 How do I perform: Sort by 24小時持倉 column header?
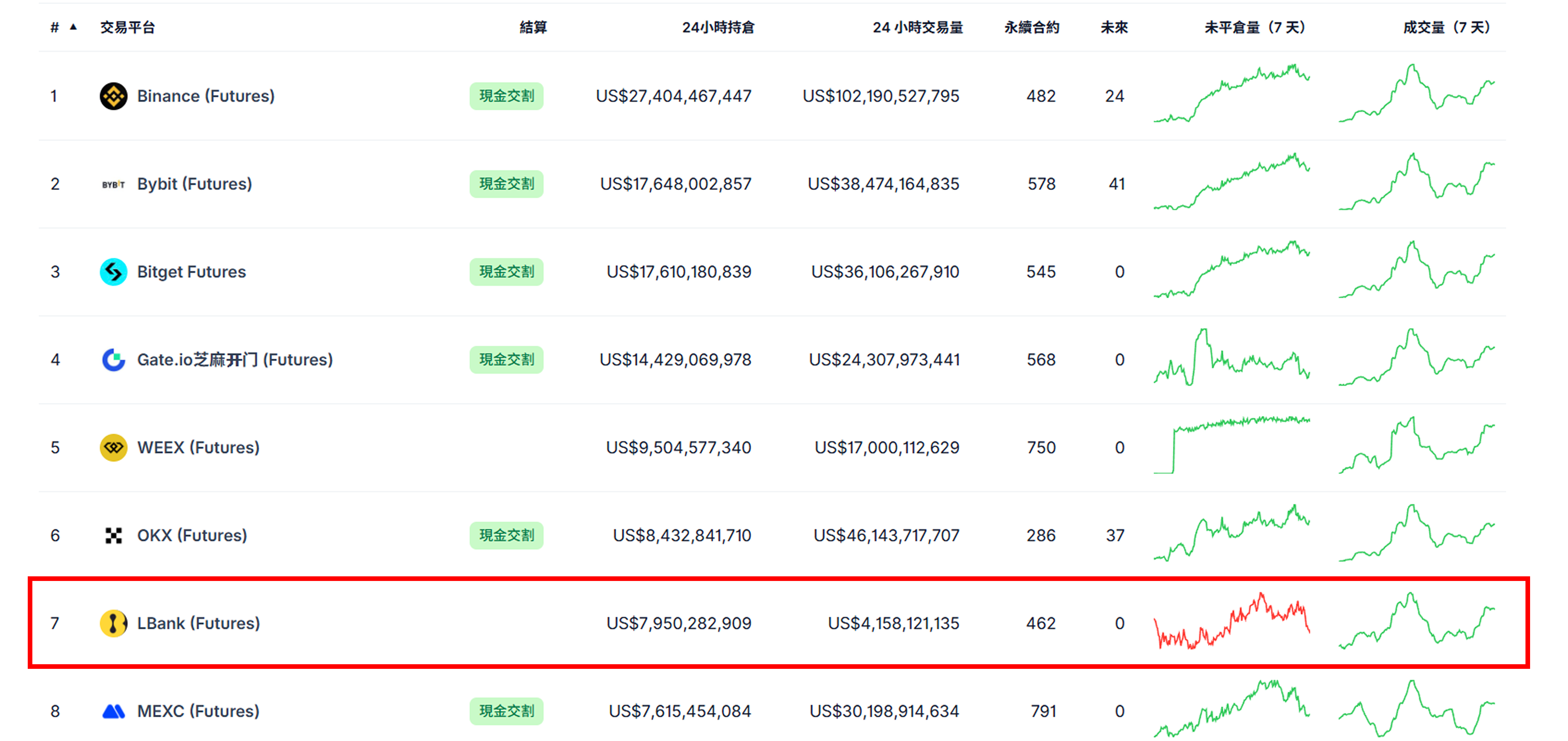[718, 27]
